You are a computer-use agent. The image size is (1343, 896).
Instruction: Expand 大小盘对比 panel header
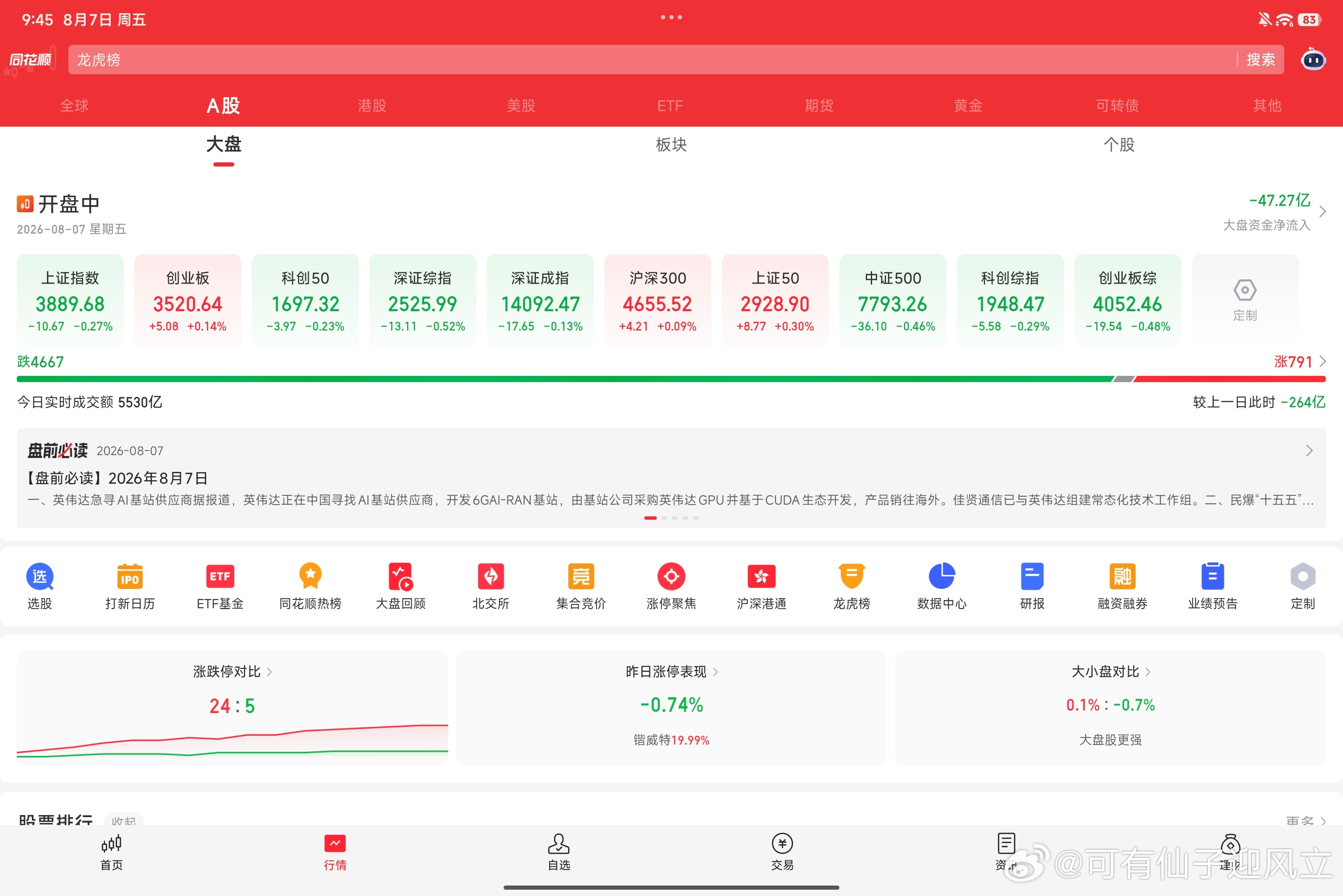(x=1110, y=672)
